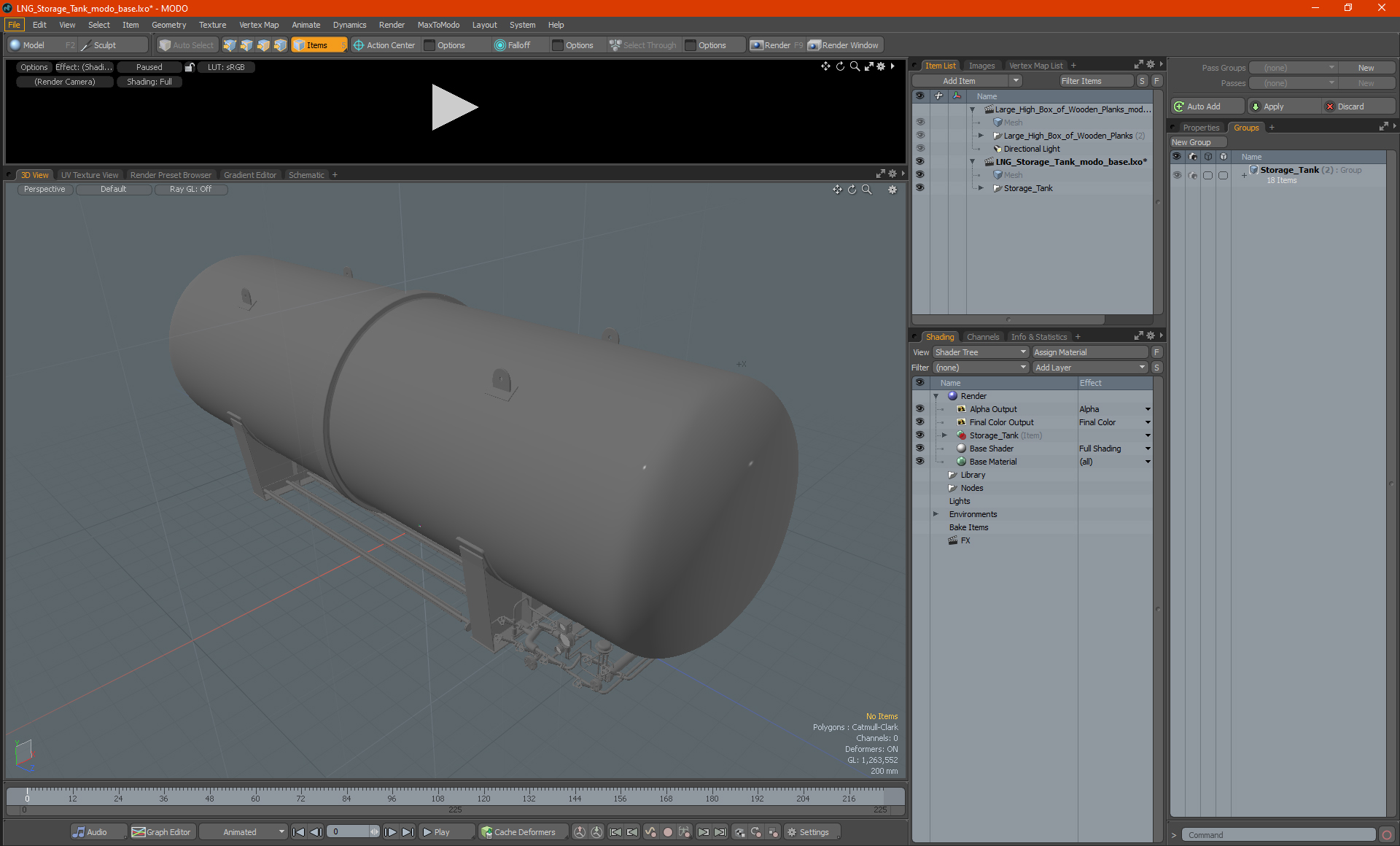The image size is (1400, 846).
Task: Toggle the preview lock icon
Action: (190, 67)
